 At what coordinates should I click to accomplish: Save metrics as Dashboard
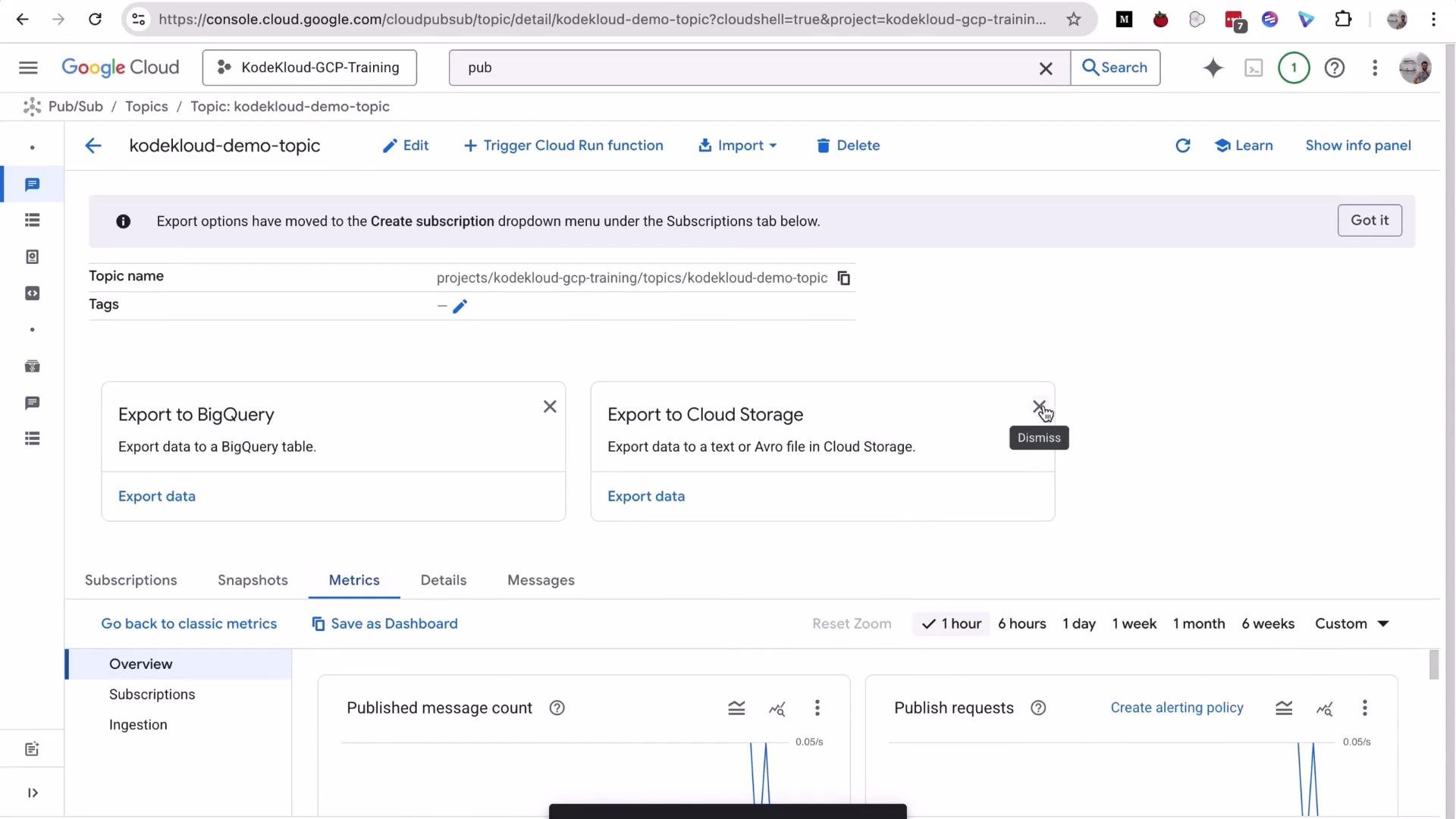384,624
